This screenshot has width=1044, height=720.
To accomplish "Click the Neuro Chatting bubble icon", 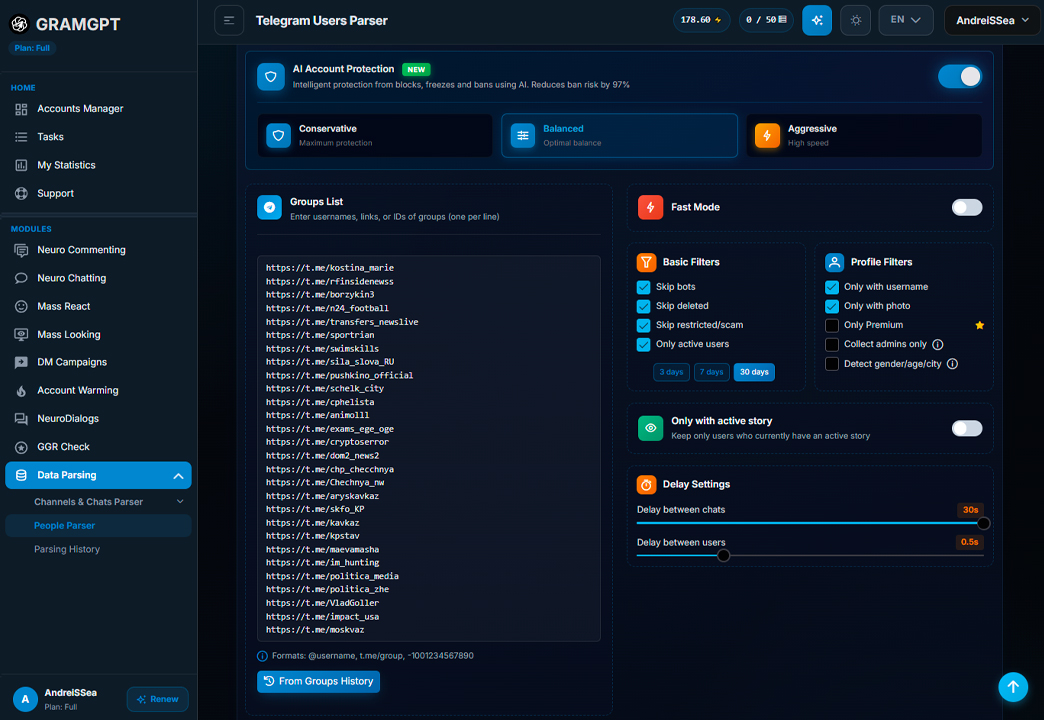I will click(x=21, y=278).
